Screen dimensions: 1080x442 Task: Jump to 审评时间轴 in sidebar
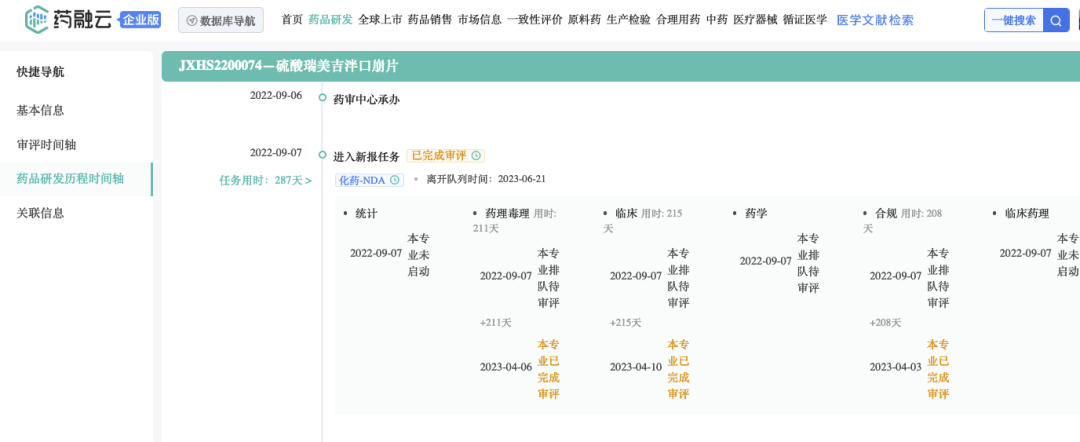click(46, 145)
